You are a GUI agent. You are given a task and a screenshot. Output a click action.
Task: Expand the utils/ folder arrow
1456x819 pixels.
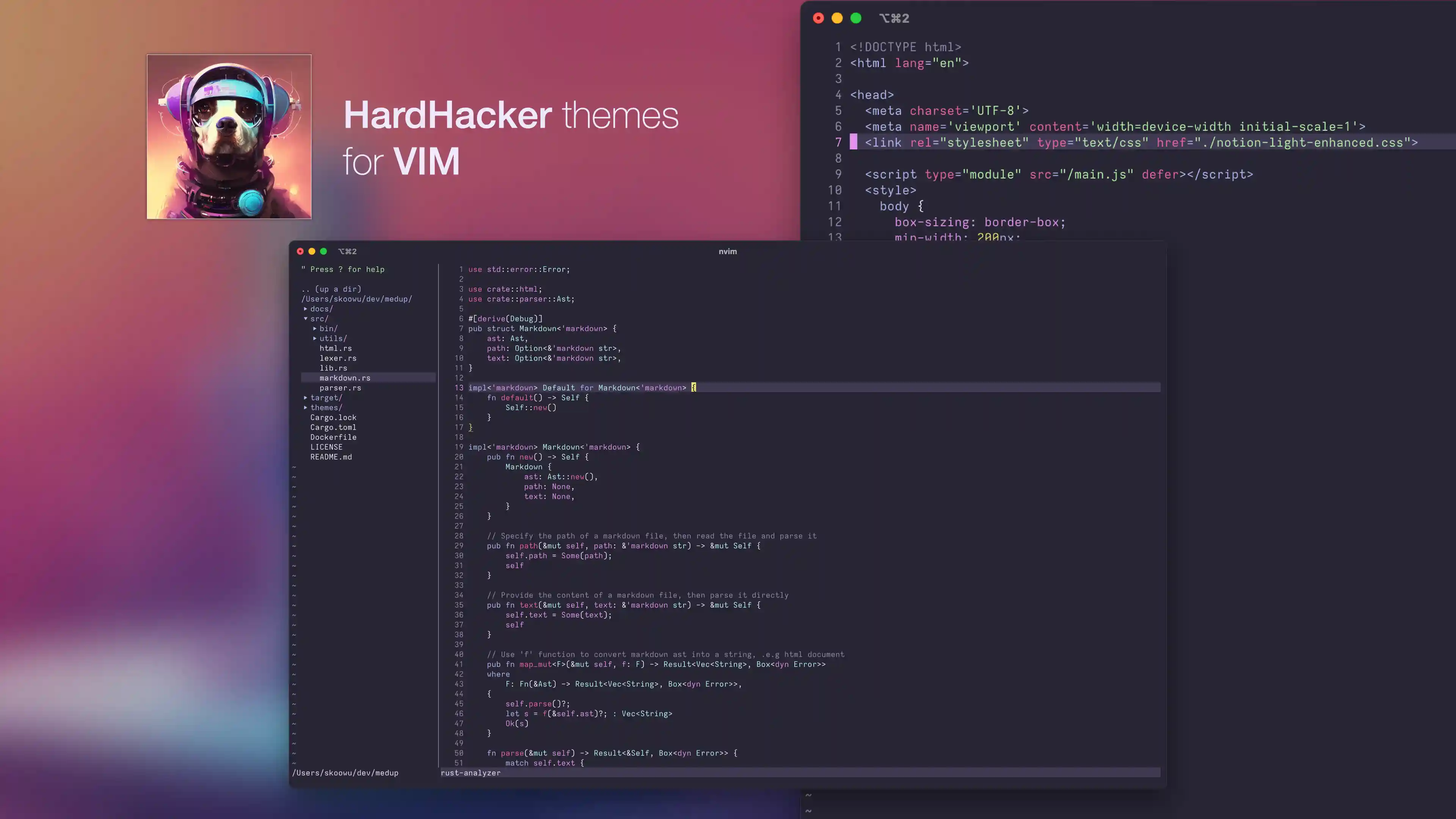[315, 339]
